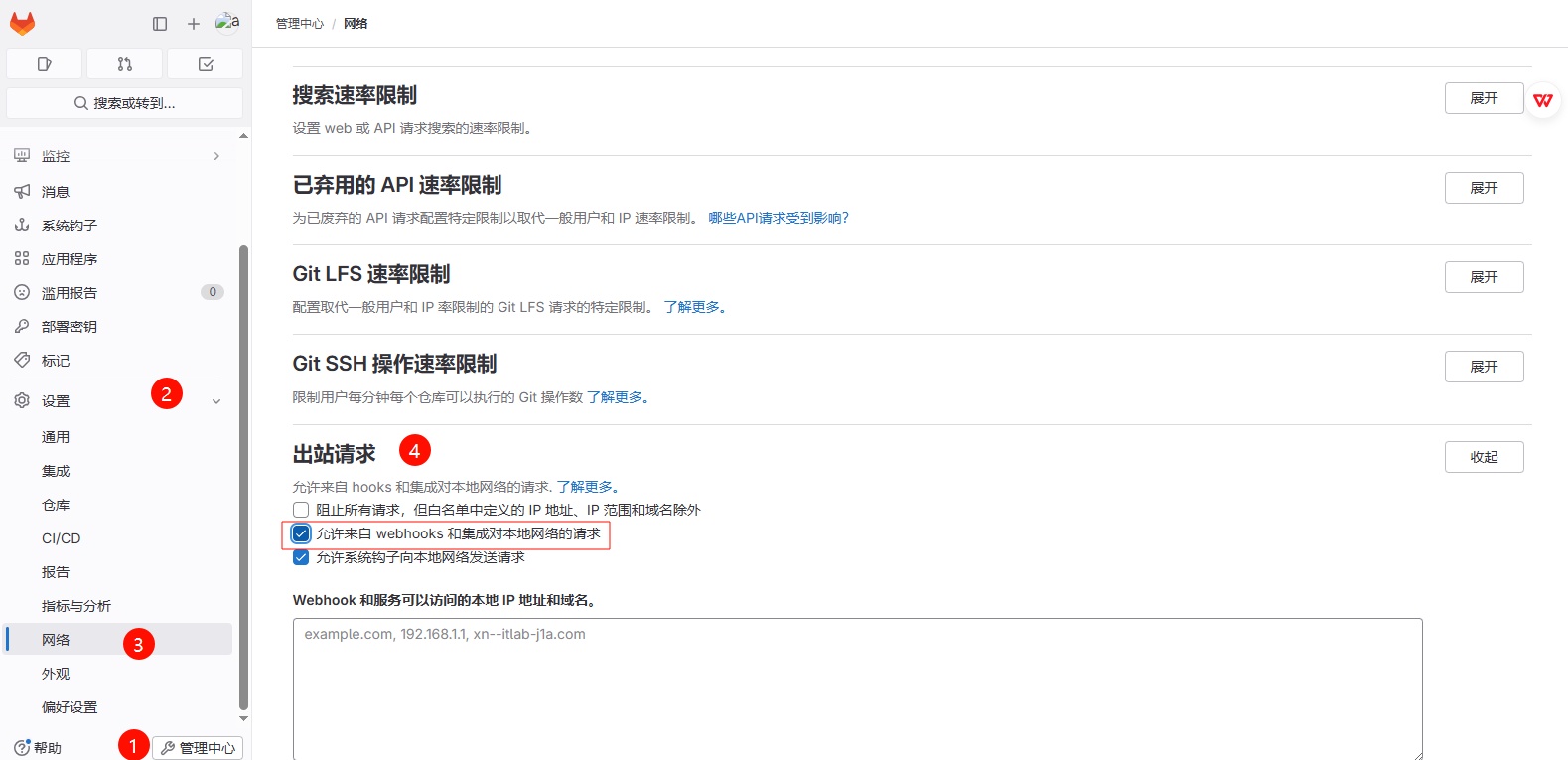Open 哪些API请求受到影响 link
The height and width of the screenshot is (760, 1568).
coord(778,218)
